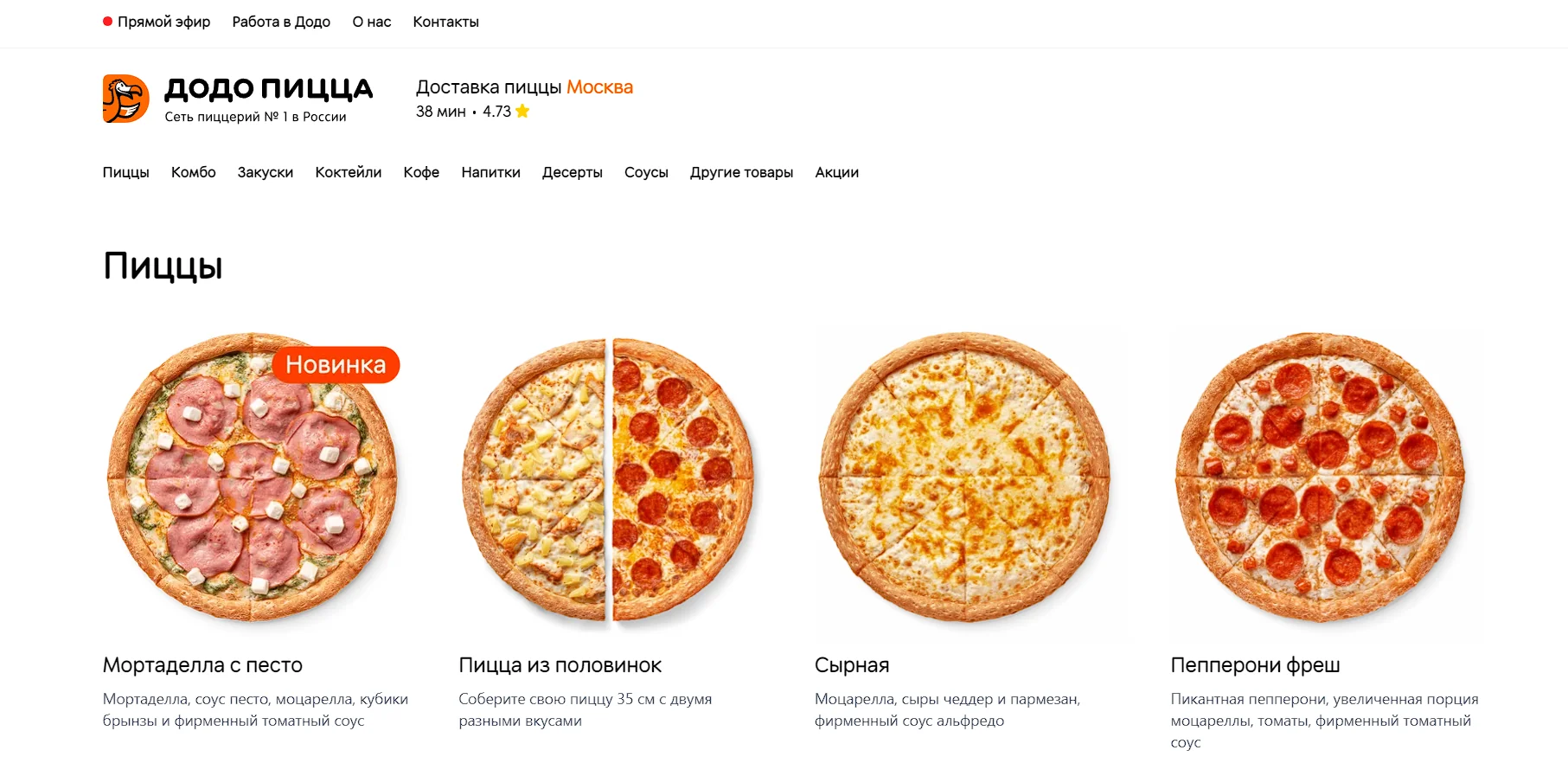Screen dimensions: 1568x763
Task: Change the delivery city Москва
Action: click(599, 87)
